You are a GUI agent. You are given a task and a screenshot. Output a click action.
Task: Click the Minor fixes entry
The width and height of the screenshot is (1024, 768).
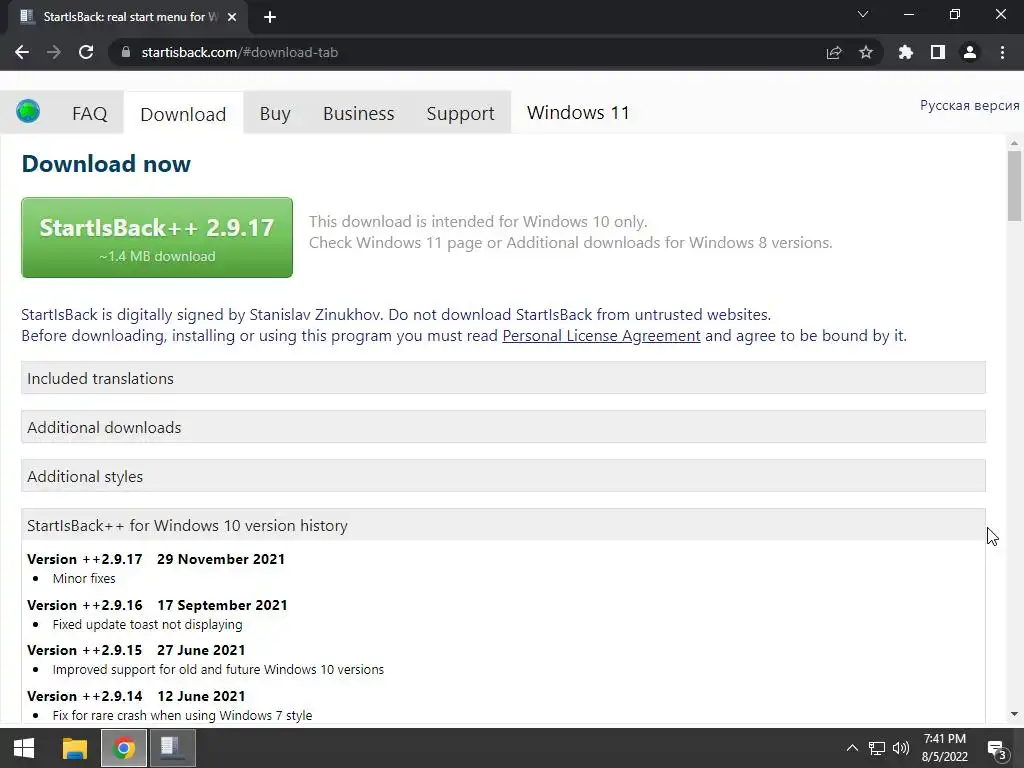click(84, 579)
